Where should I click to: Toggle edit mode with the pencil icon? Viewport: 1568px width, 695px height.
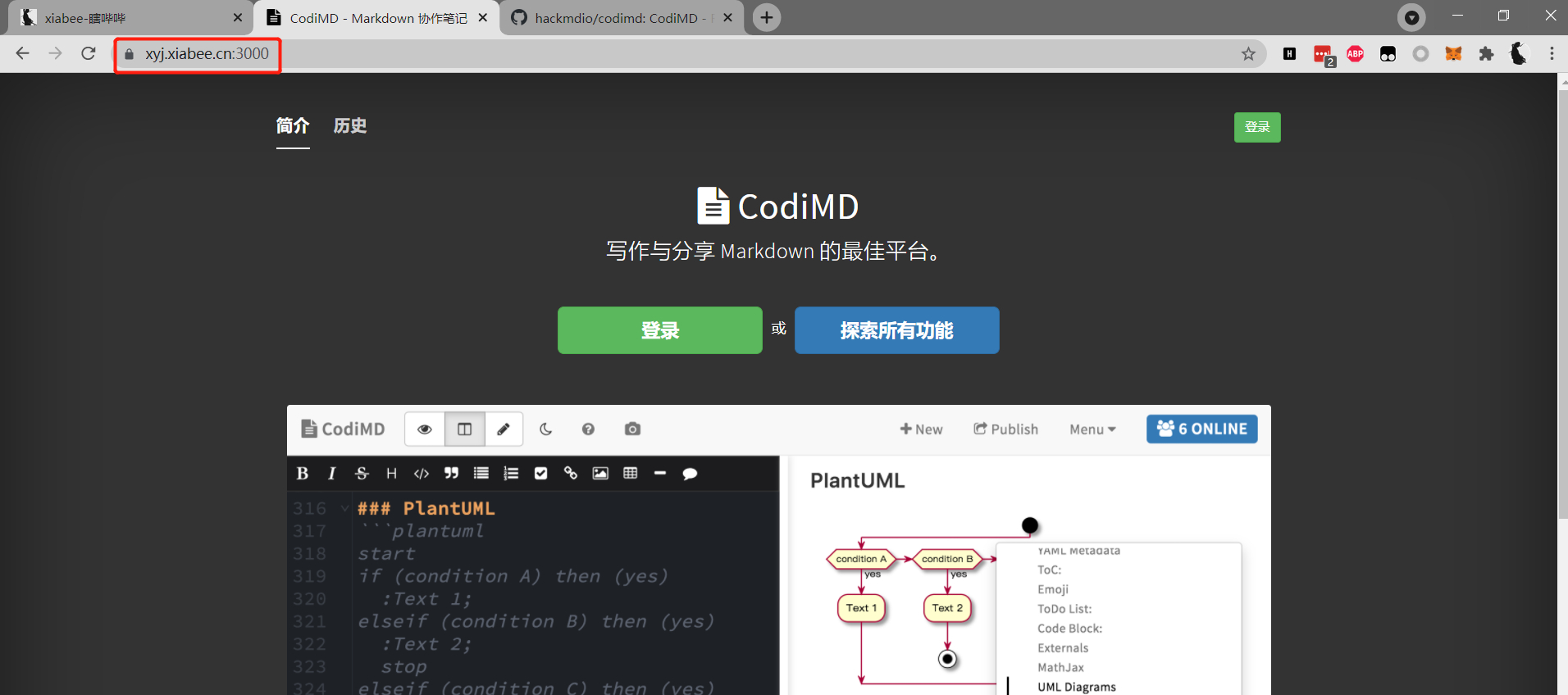tap(504, 429)
